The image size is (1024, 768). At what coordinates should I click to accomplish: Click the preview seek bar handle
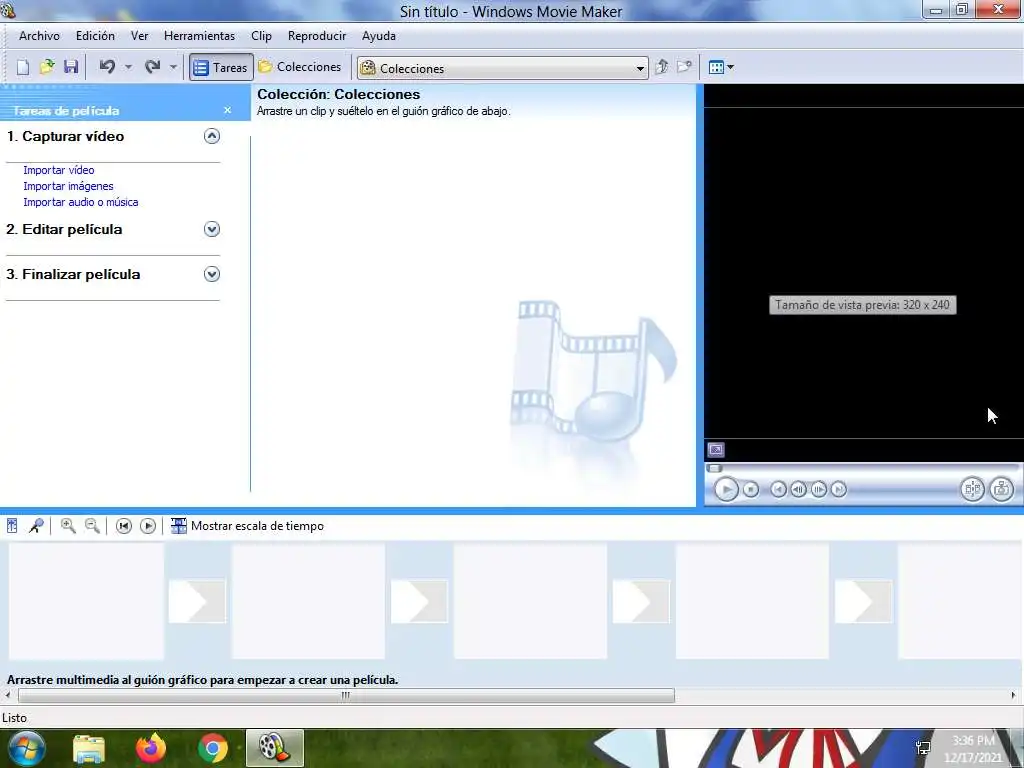714,468
